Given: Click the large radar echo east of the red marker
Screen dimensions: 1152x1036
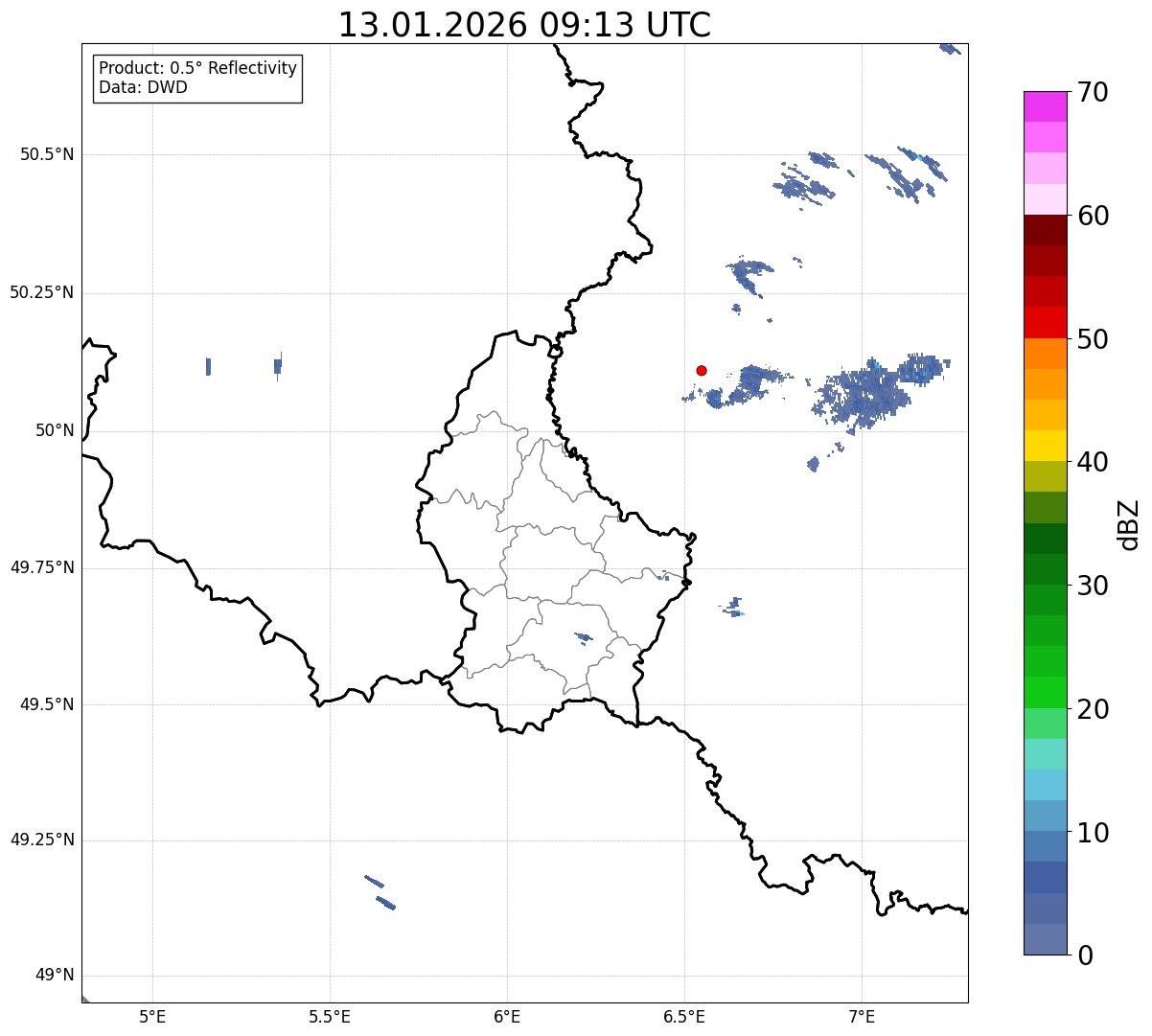Looking at the screenshot, I should click(x=867, y=393).
